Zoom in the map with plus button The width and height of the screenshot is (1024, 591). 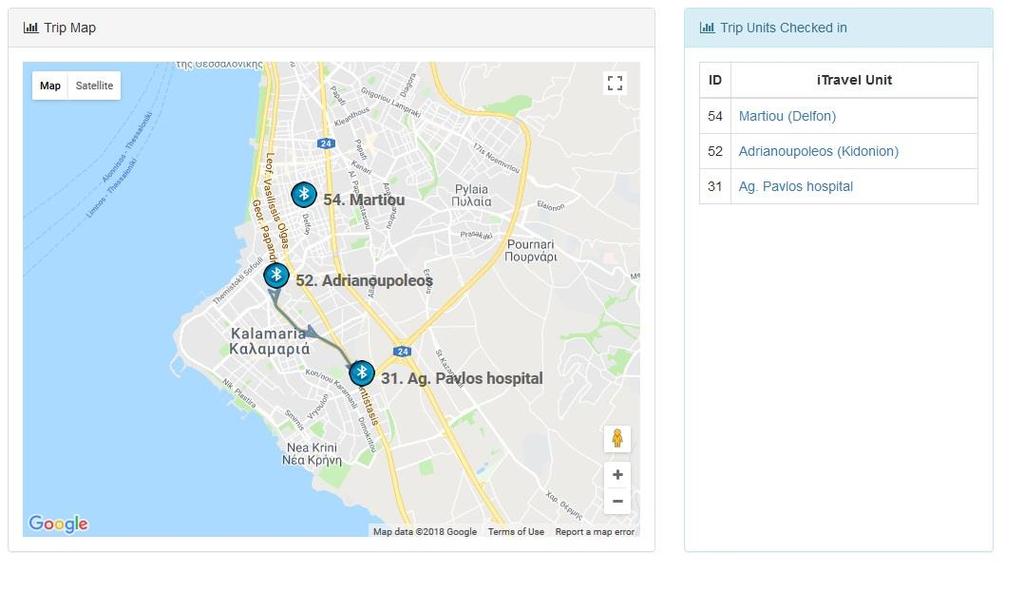click(617, 475)
